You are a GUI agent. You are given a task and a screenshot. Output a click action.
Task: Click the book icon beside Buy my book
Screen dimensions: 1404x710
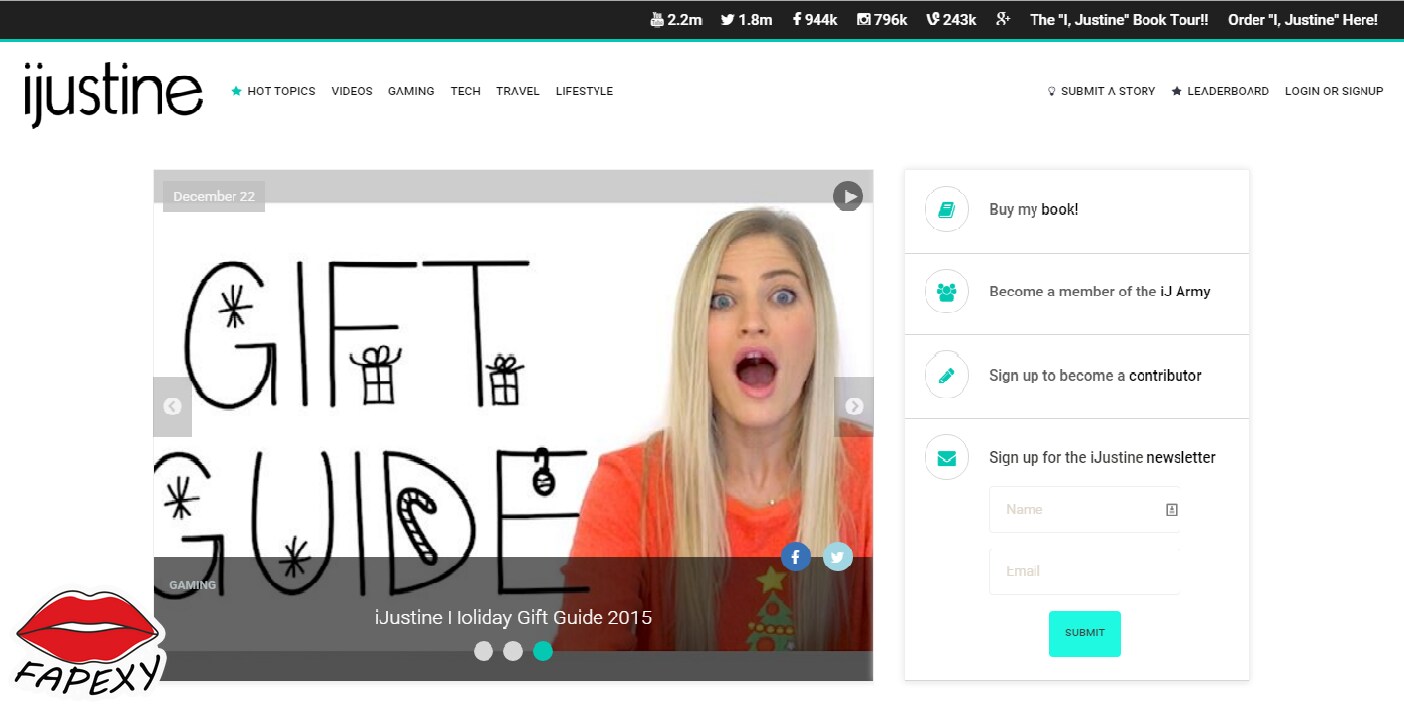(947, 210)
